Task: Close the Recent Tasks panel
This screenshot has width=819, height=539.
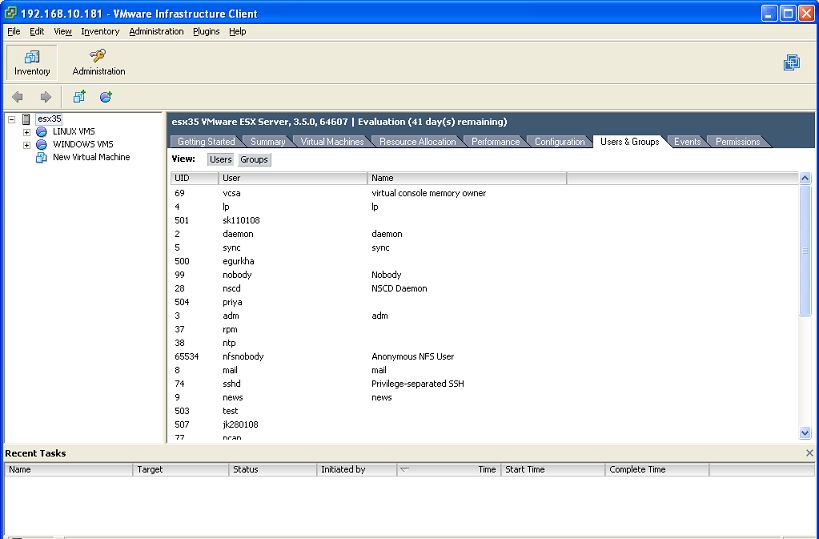Action: (x=810, y=453)
